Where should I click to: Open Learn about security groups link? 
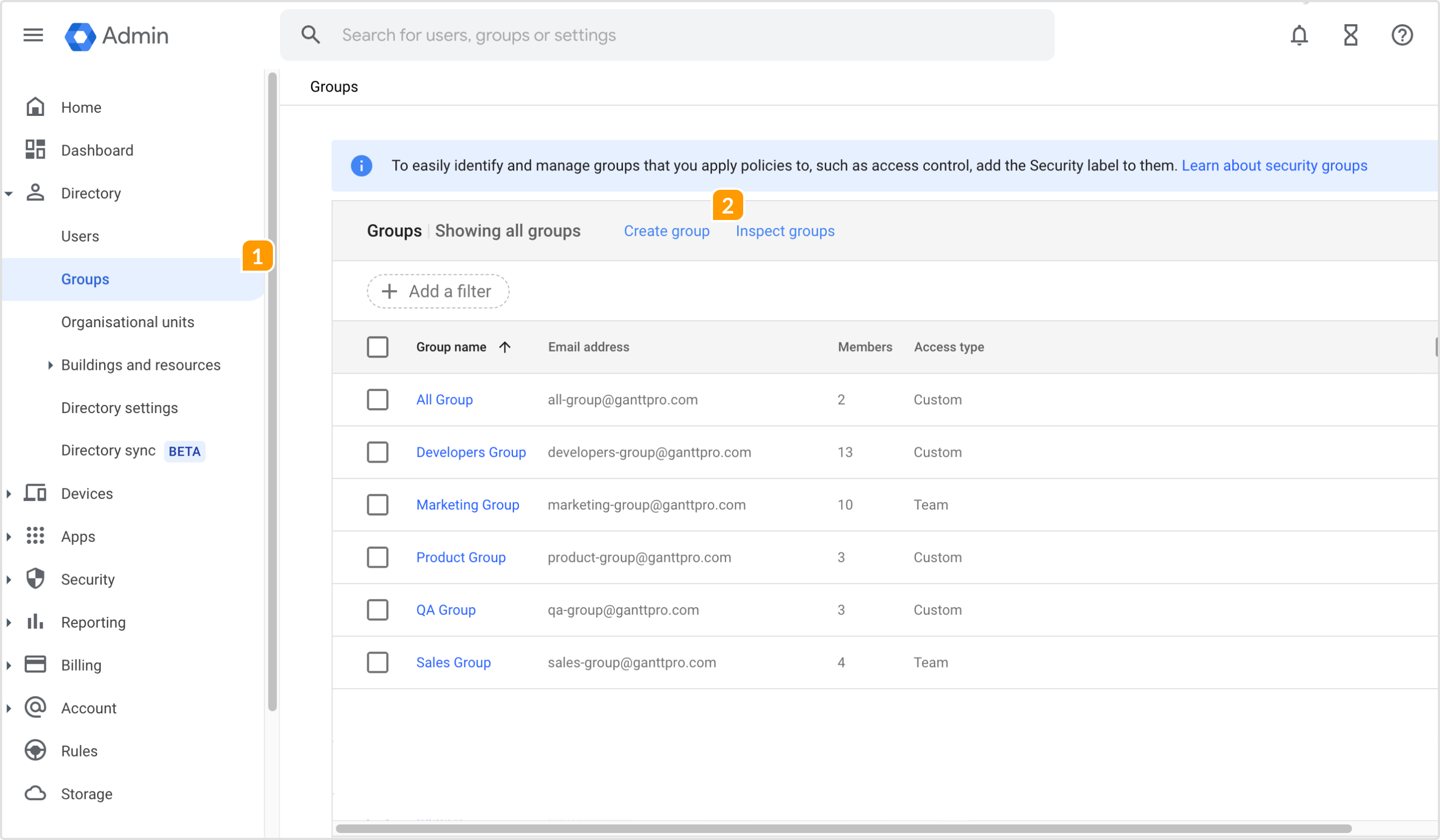pos(1274,166)
